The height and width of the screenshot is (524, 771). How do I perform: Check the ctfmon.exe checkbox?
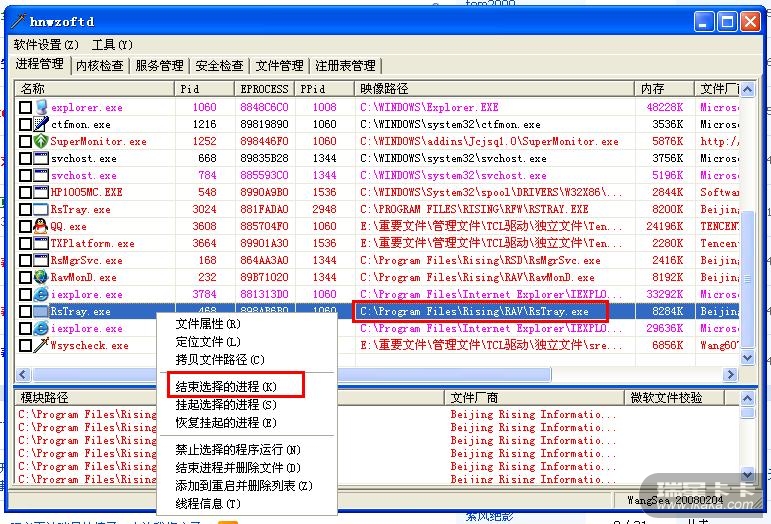26,124
